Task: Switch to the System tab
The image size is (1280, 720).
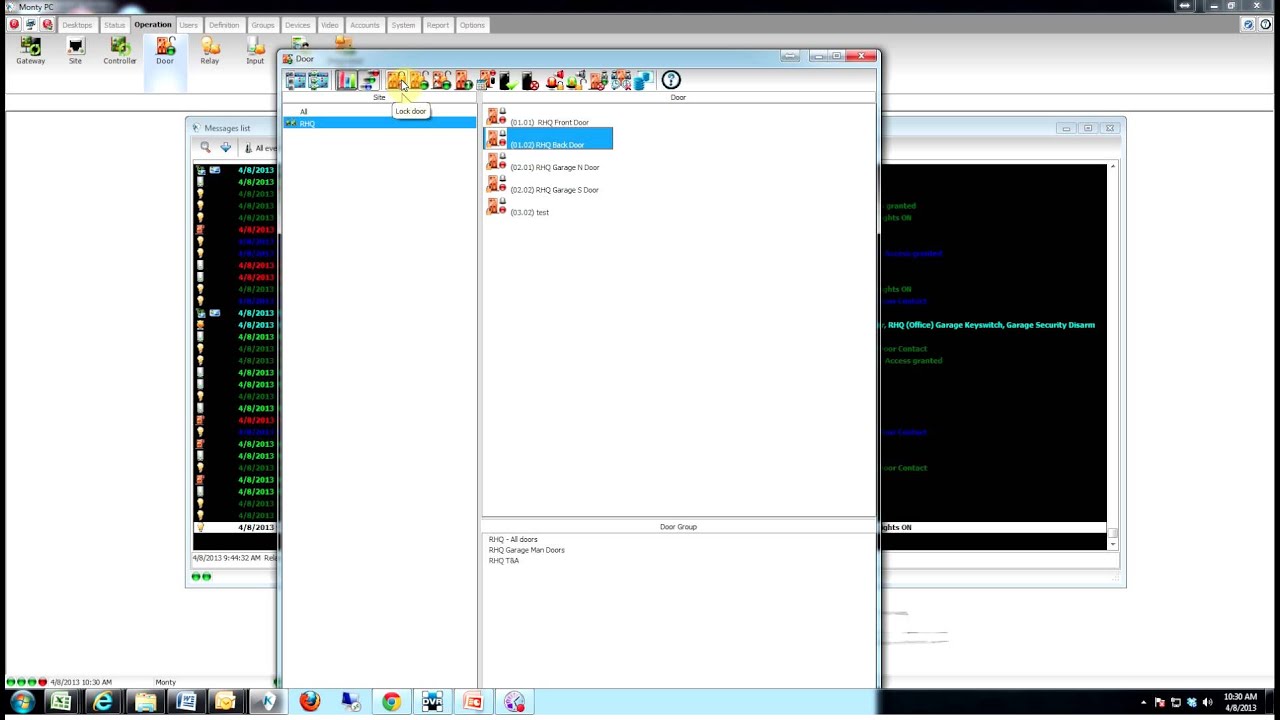Action: (x=403, y=25)
